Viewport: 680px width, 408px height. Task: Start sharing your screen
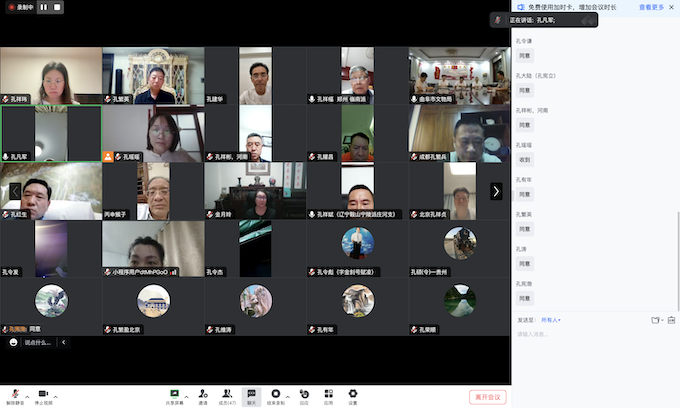175,393
